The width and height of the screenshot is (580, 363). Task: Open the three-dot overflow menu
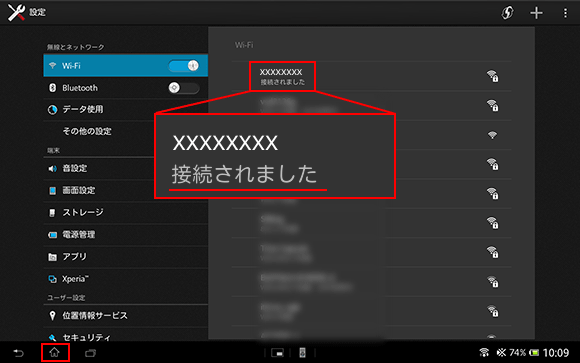pos(565,13)
